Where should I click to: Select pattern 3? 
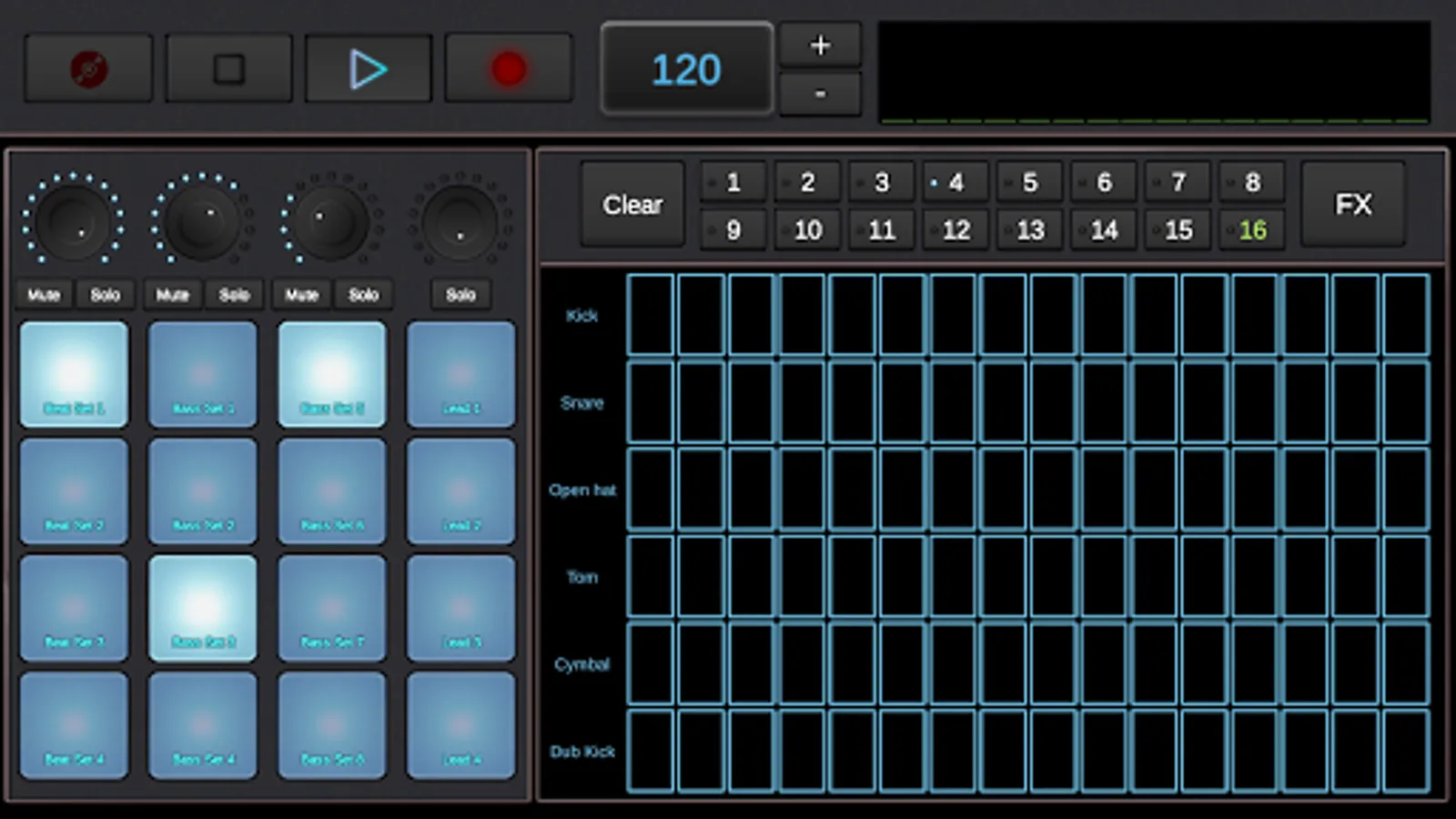coord(882,182)
